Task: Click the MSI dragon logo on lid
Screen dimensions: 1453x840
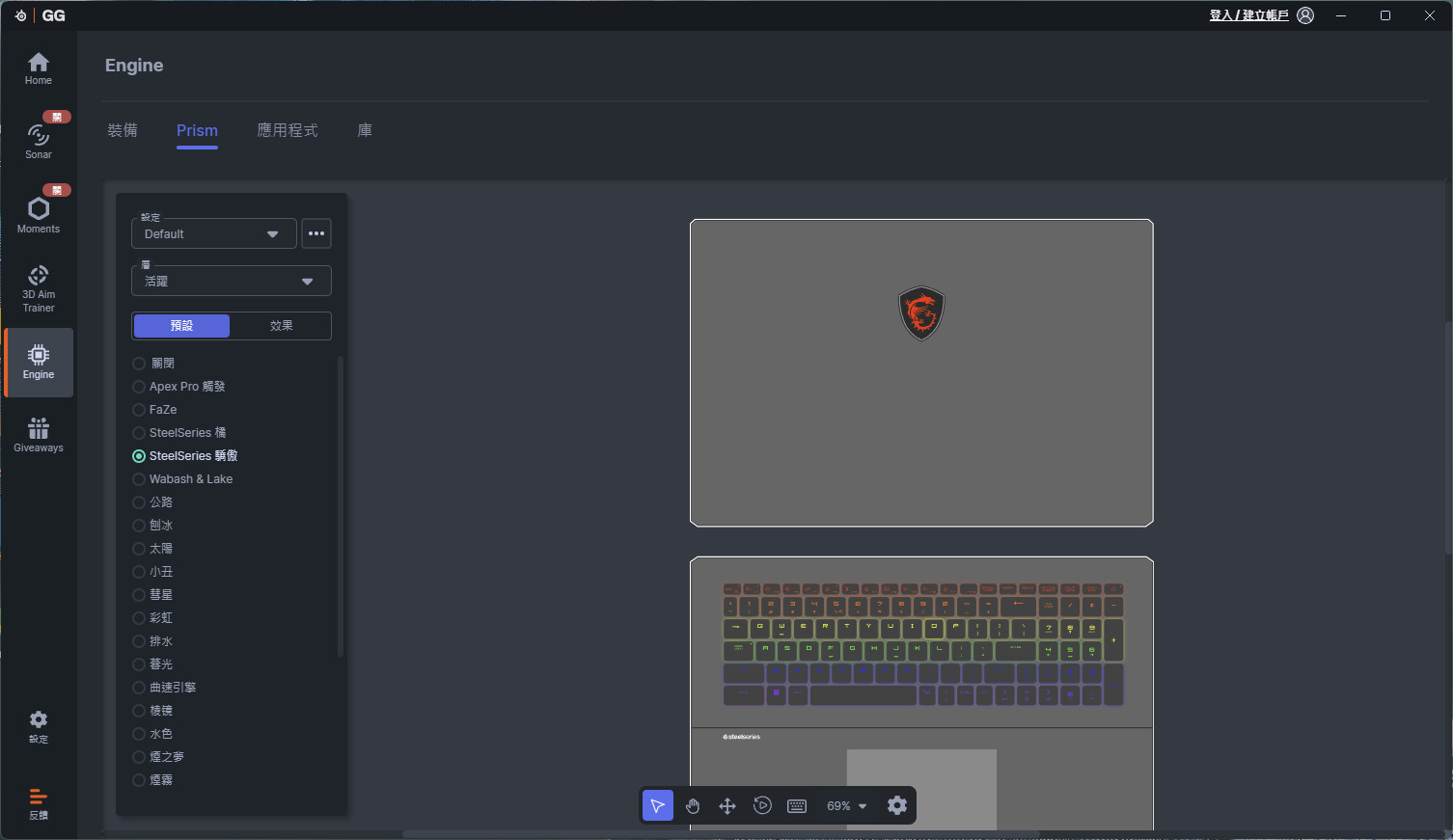Action: [x=921, y=313]
